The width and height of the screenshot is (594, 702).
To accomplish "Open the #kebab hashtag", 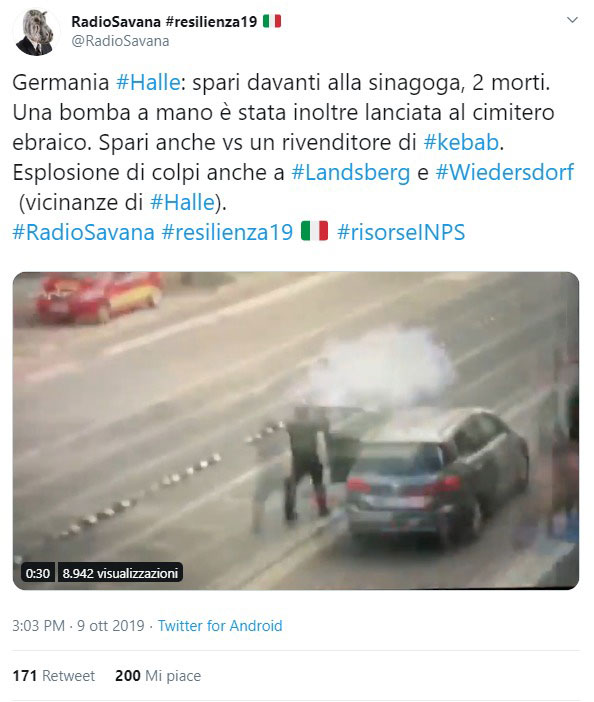I will [461, 142].
